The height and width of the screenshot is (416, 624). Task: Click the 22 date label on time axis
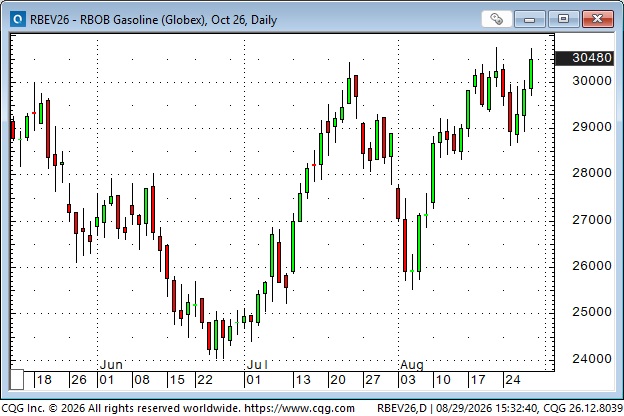(205, 380)
